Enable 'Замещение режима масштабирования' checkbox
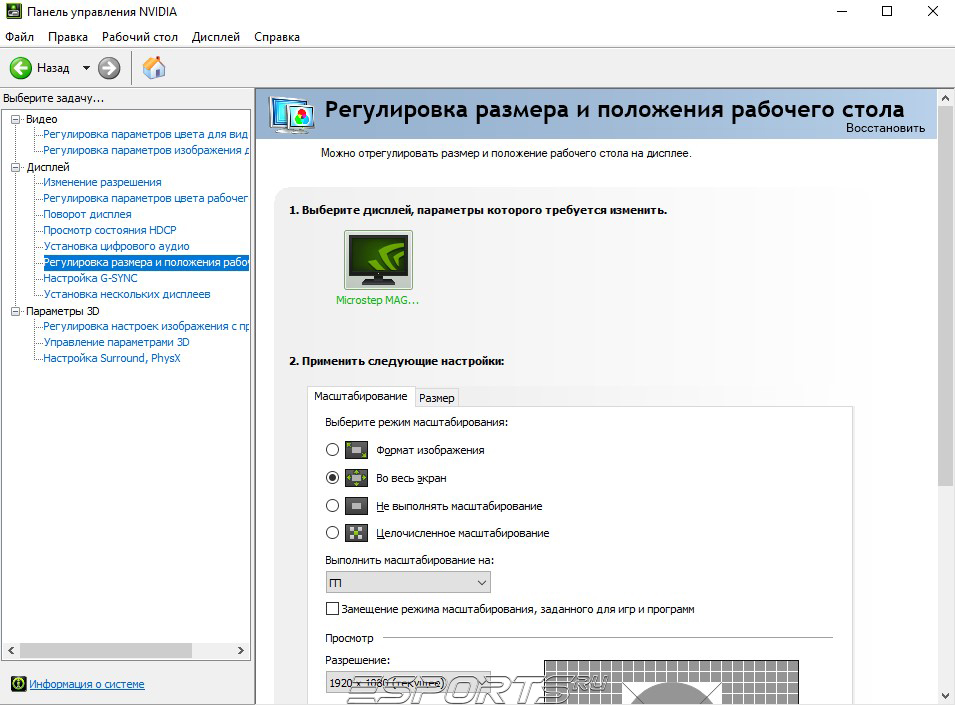This screenshot has height=705, width=955. pos(332,608)
